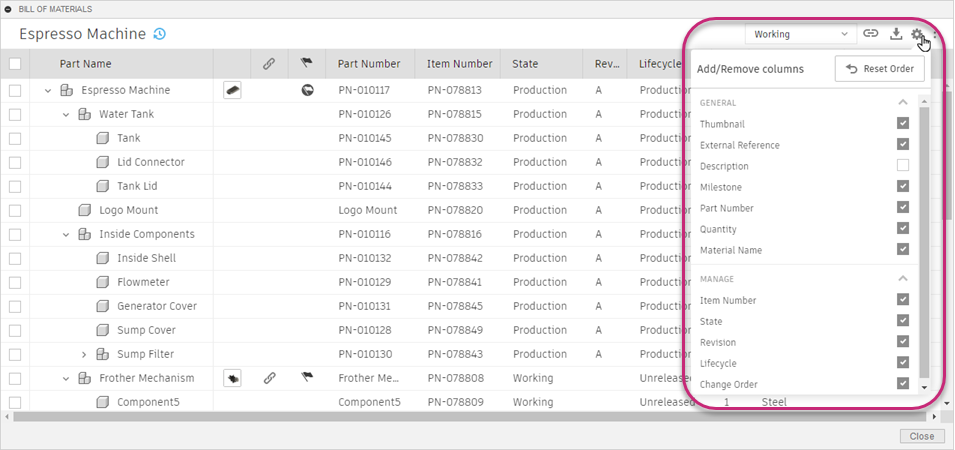
Task: Click the horizontal scrollbar right arrow
Action: tap(936, 417)
